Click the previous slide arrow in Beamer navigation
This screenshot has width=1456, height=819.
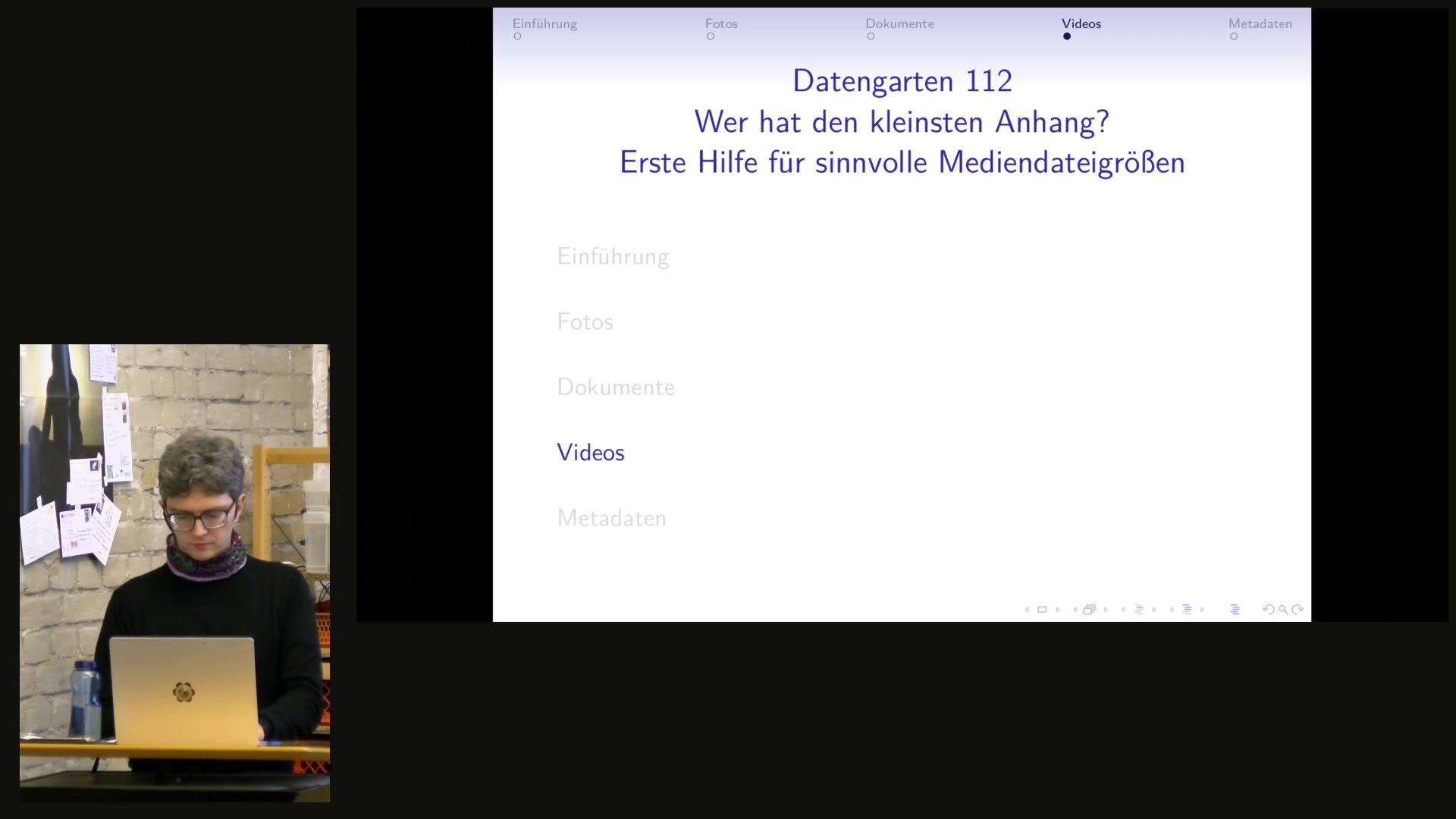(1027, 610)
